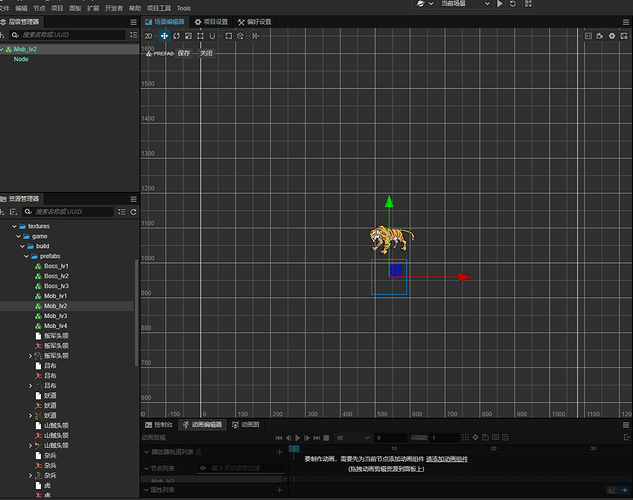Expand the 山贼头领 atlas item

(x=30, y=446)
